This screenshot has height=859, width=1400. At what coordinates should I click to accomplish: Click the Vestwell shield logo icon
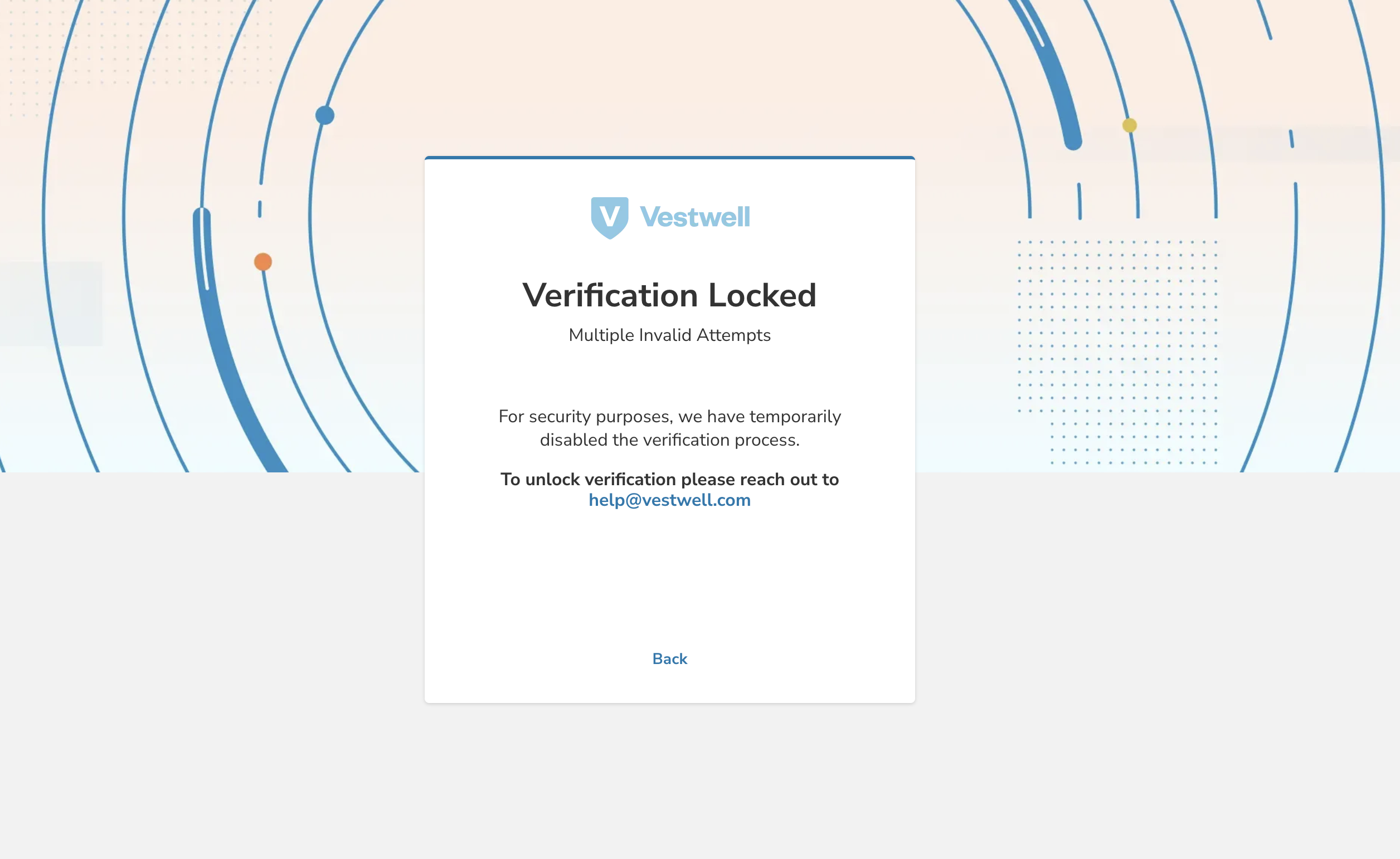pos(609,218)
